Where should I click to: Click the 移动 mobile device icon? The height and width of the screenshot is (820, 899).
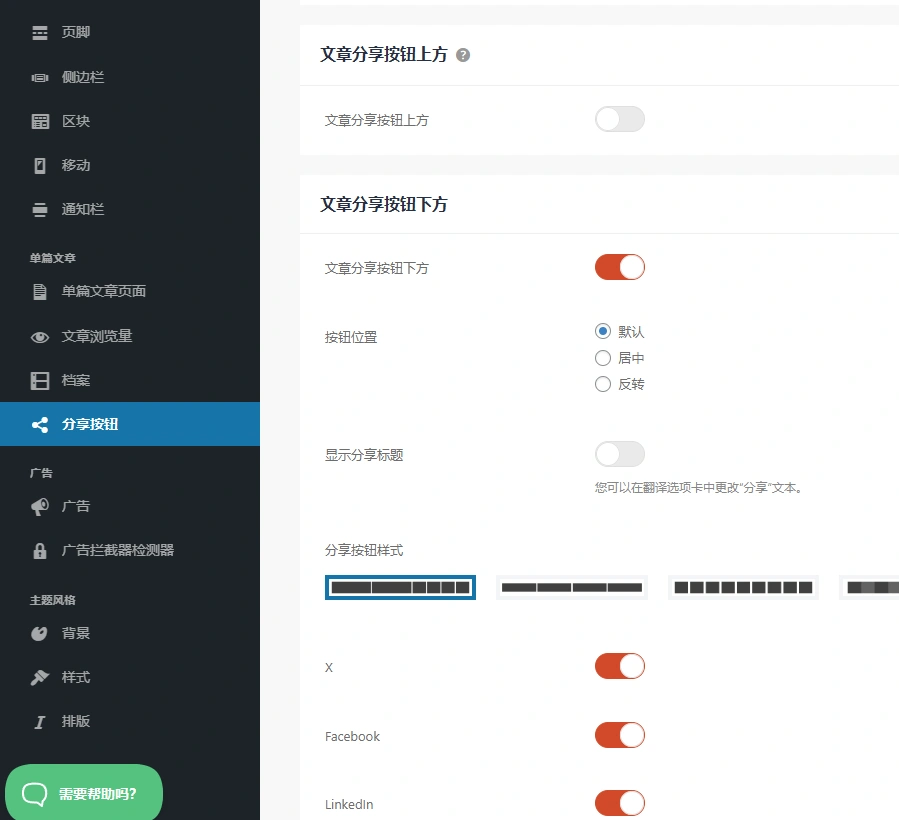click(x=39, y=165)
